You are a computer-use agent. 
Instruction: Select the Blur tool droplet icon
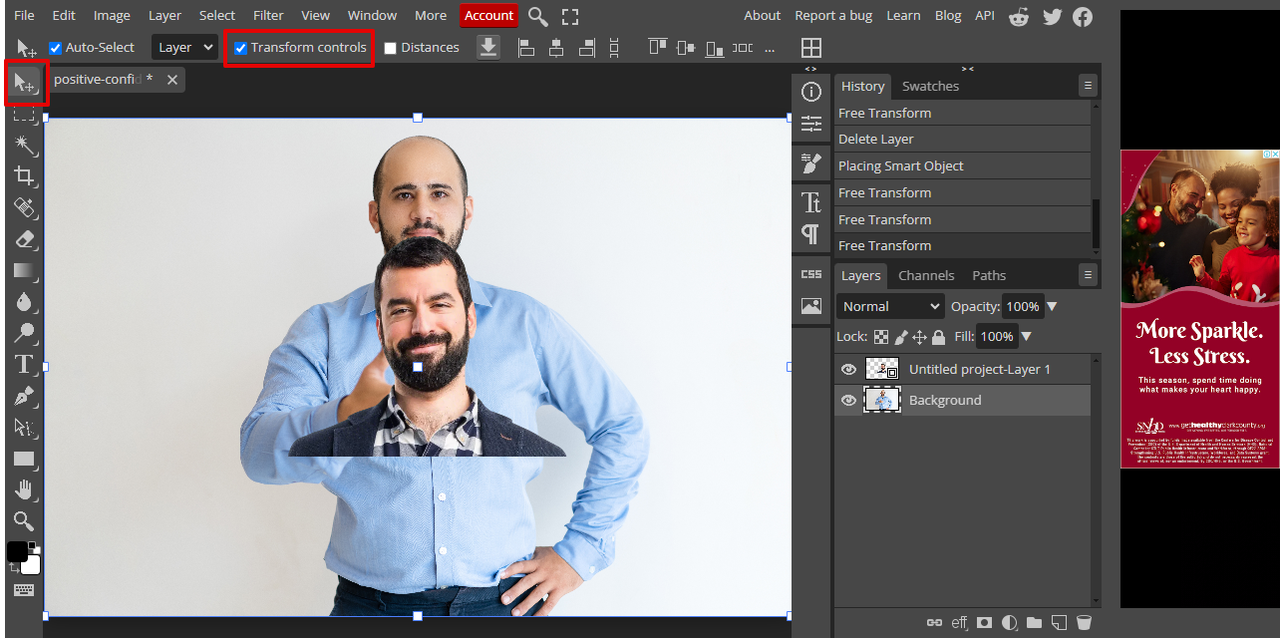[x=25, y=302]
